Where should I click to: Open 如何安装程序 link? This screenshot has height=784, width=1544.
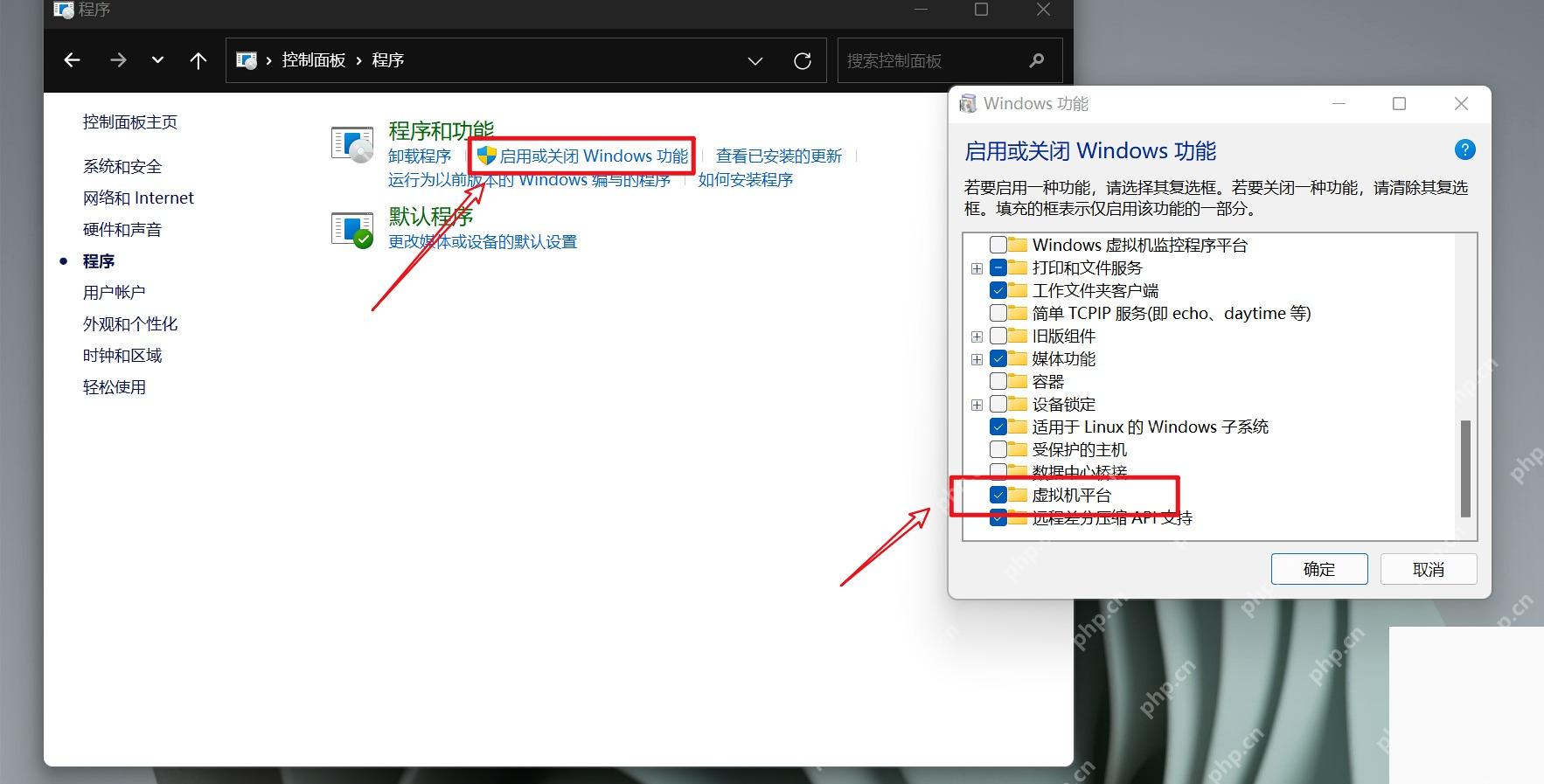745,179
